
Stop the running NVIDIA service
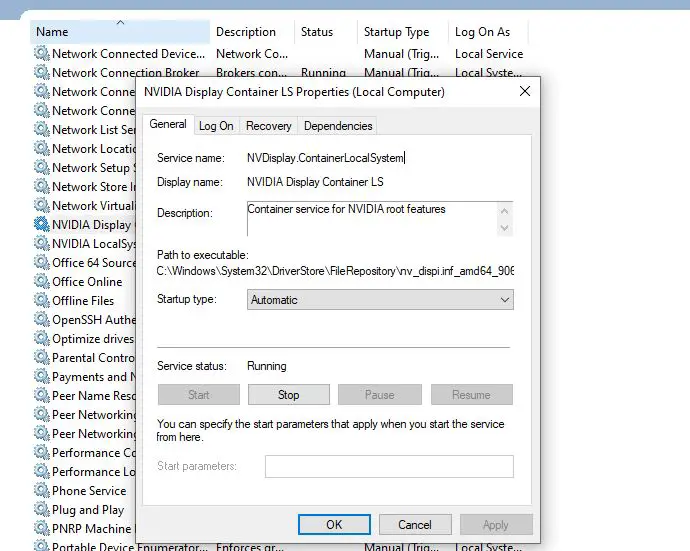(288, 395)
